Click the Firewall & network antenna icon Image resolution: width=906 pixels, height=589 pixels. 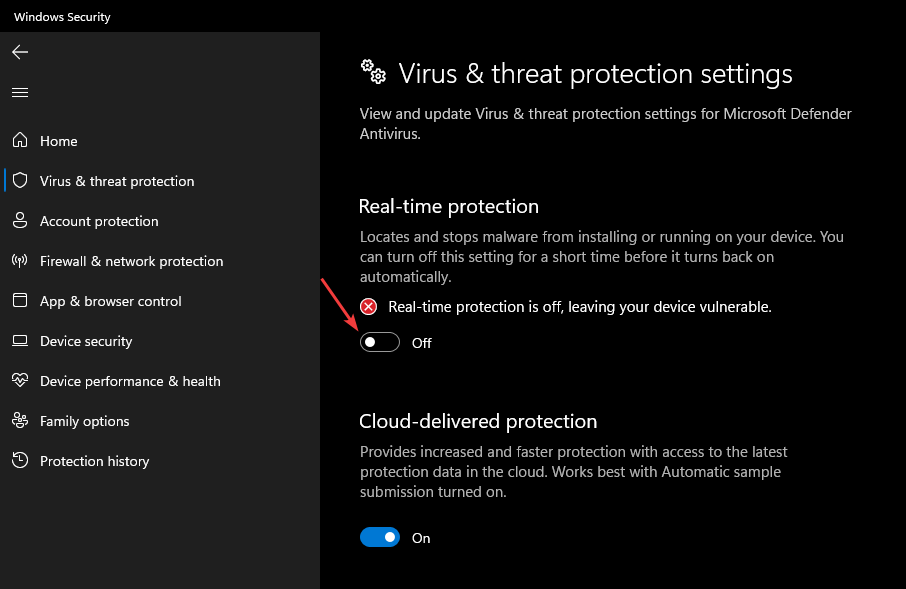pos(20,261)
